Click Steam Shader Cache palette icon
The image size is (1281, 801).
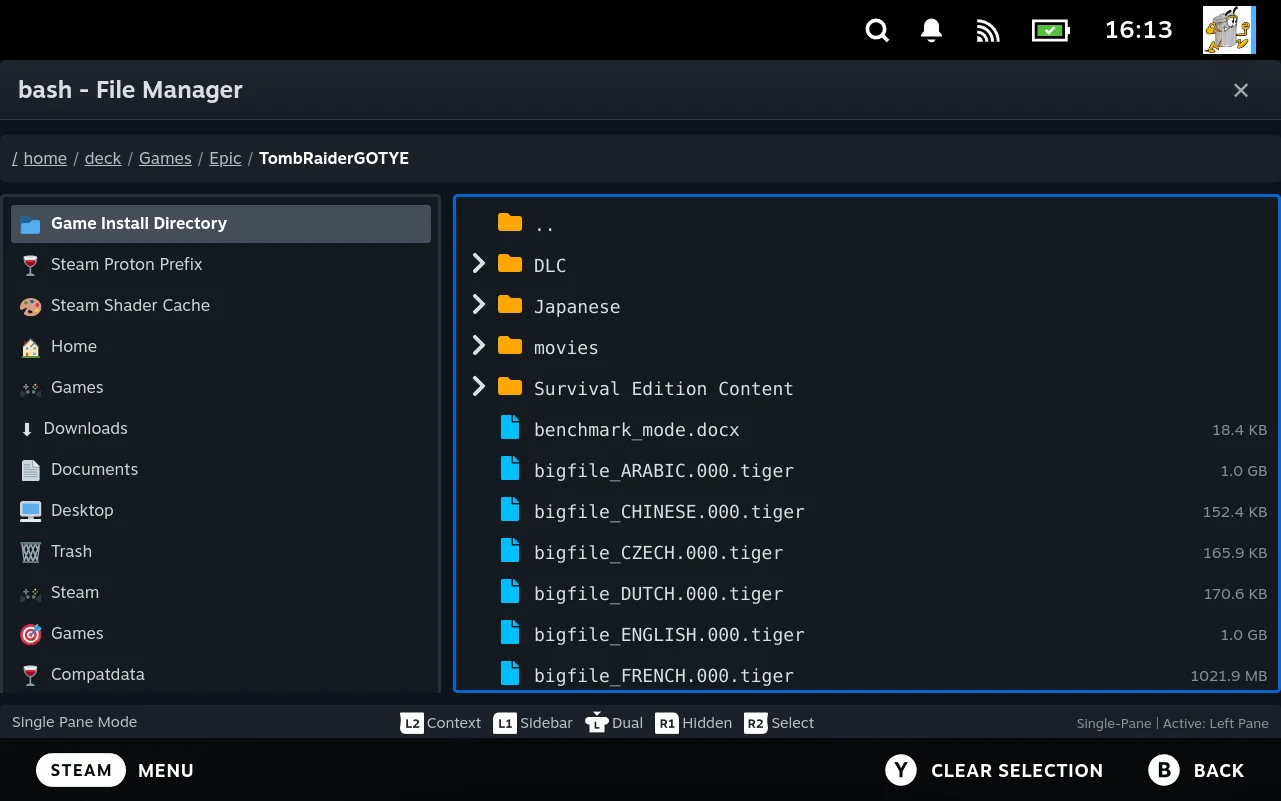point(30,306)
